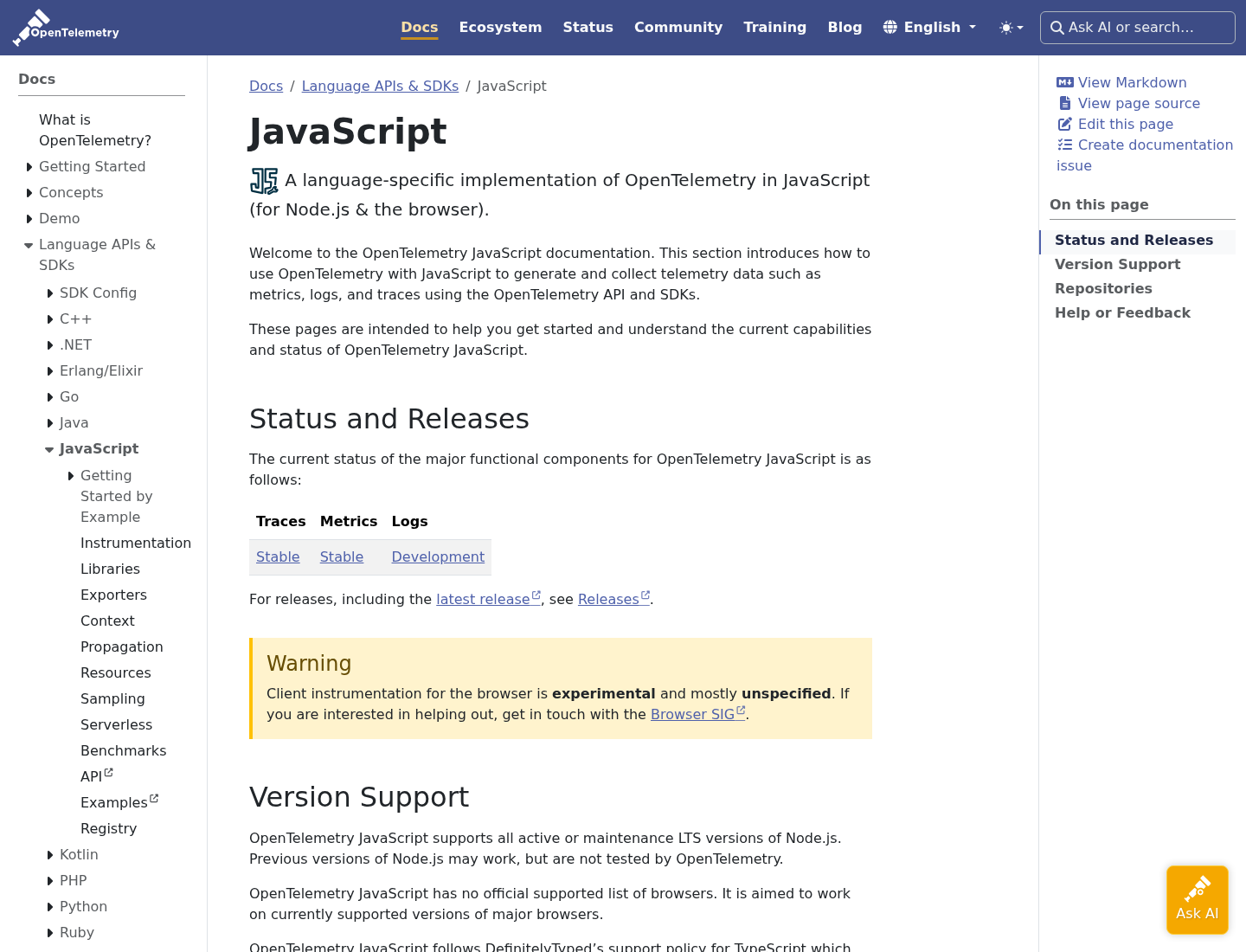Jump to Version Support in page TOC
Image resolution: width=1246 pixels, height=952 pixels.
point(1117,264)
